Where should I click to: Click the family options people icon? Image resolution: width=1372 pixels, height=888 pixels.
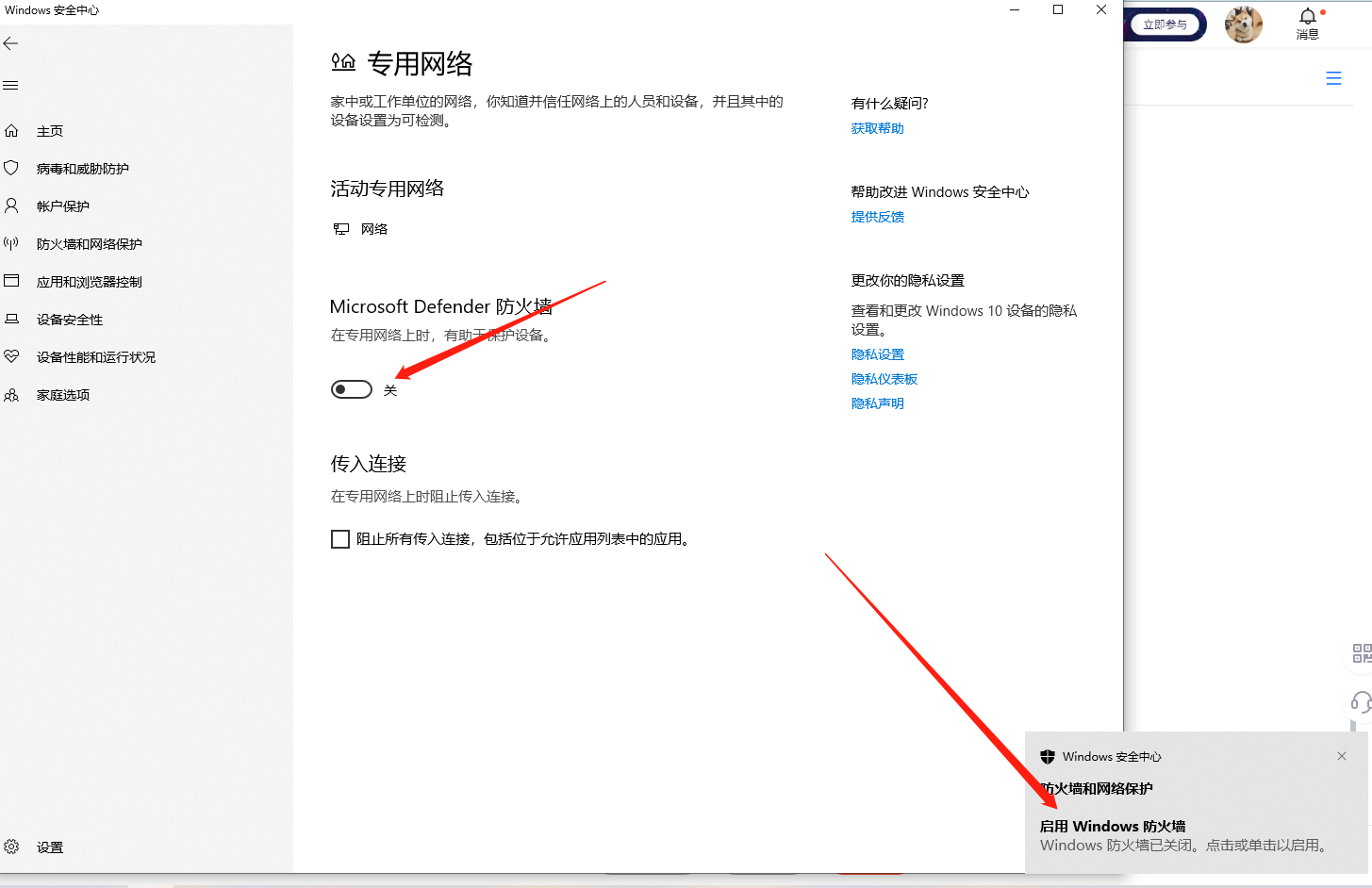point(11,395)
